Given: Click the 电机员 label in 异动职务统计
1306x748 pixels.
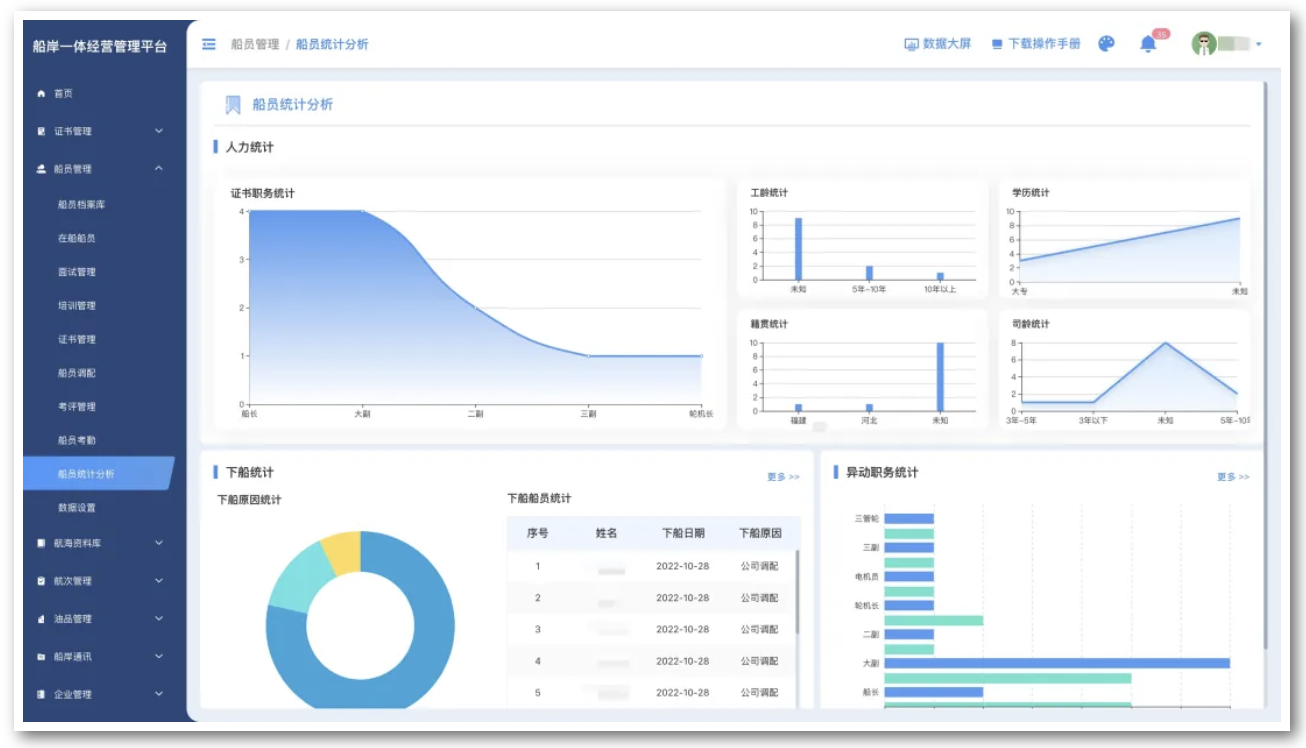Looking at the screenshot, I should [867, 577].
